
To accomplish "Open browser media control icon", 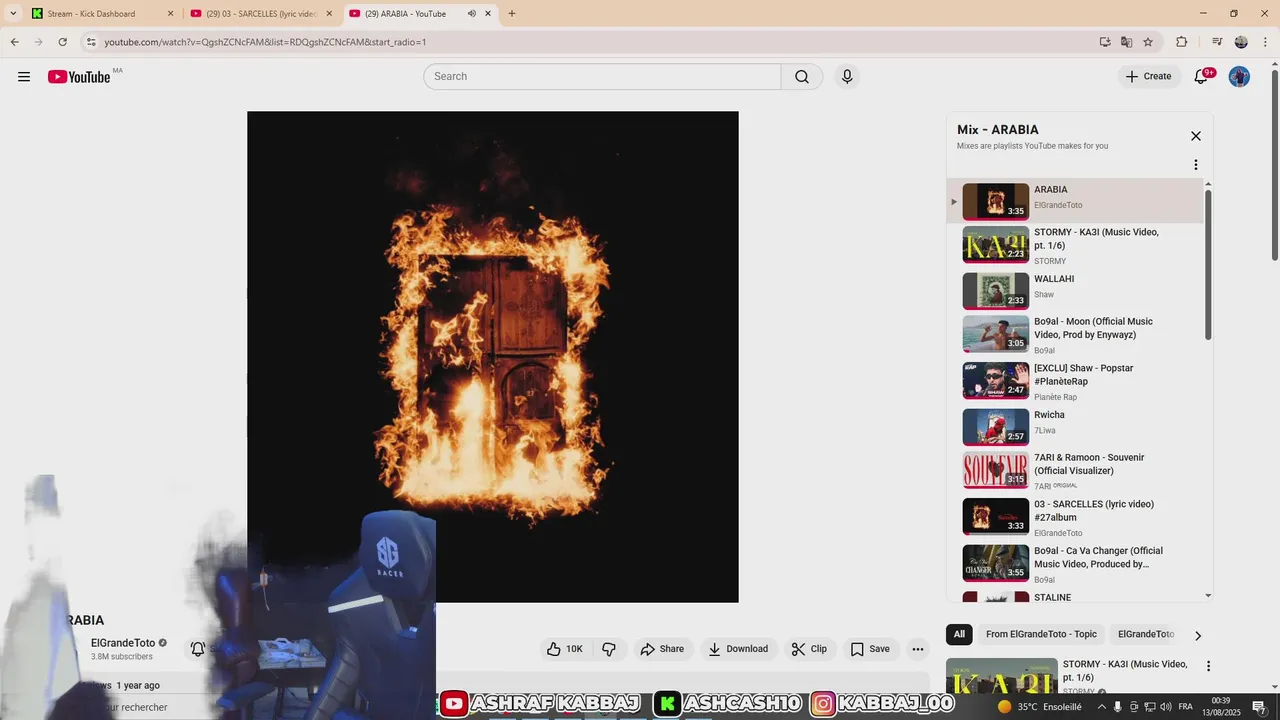I will (1217, 42).
